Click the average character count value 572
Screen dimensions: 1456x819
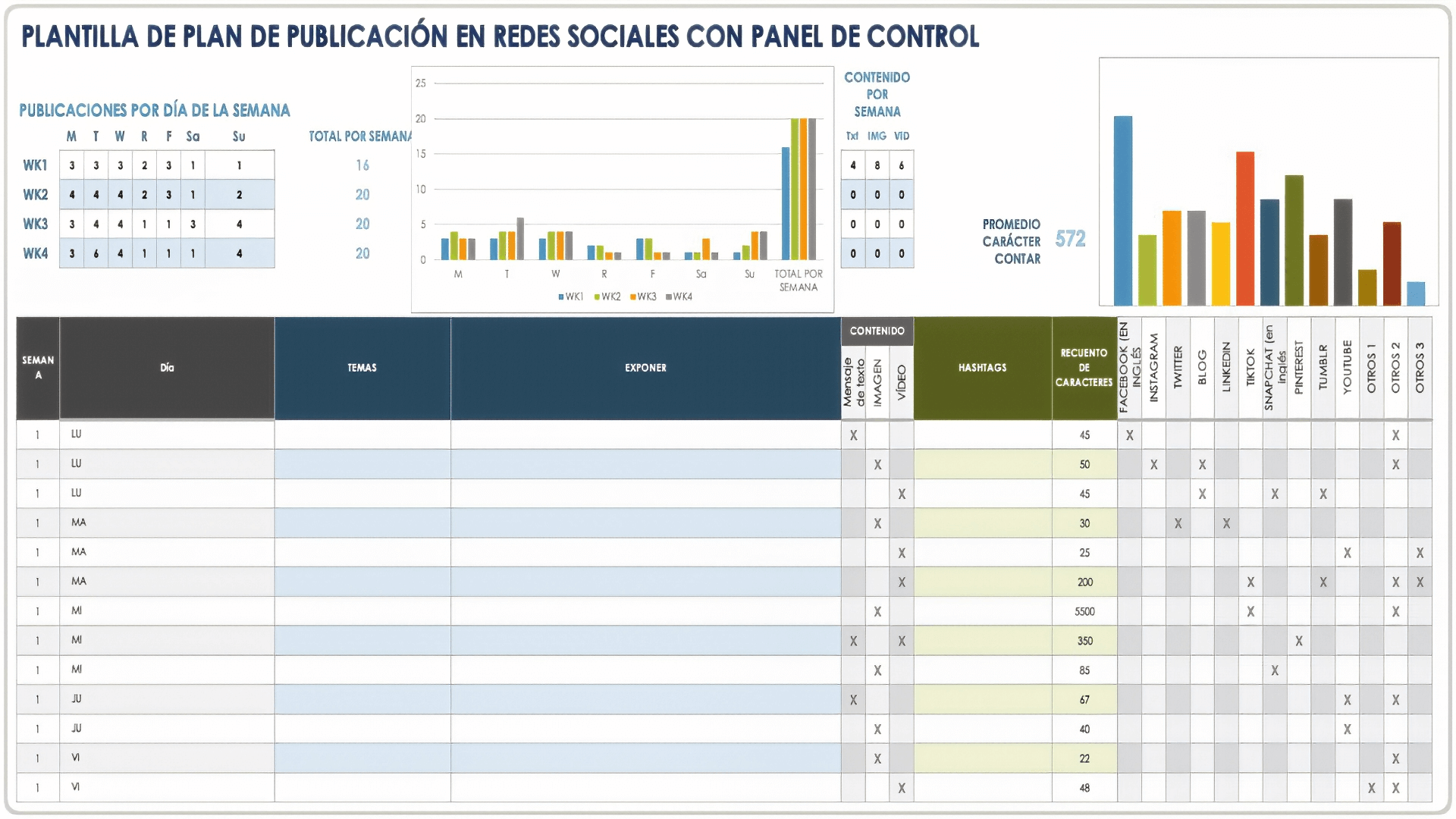1070,239
